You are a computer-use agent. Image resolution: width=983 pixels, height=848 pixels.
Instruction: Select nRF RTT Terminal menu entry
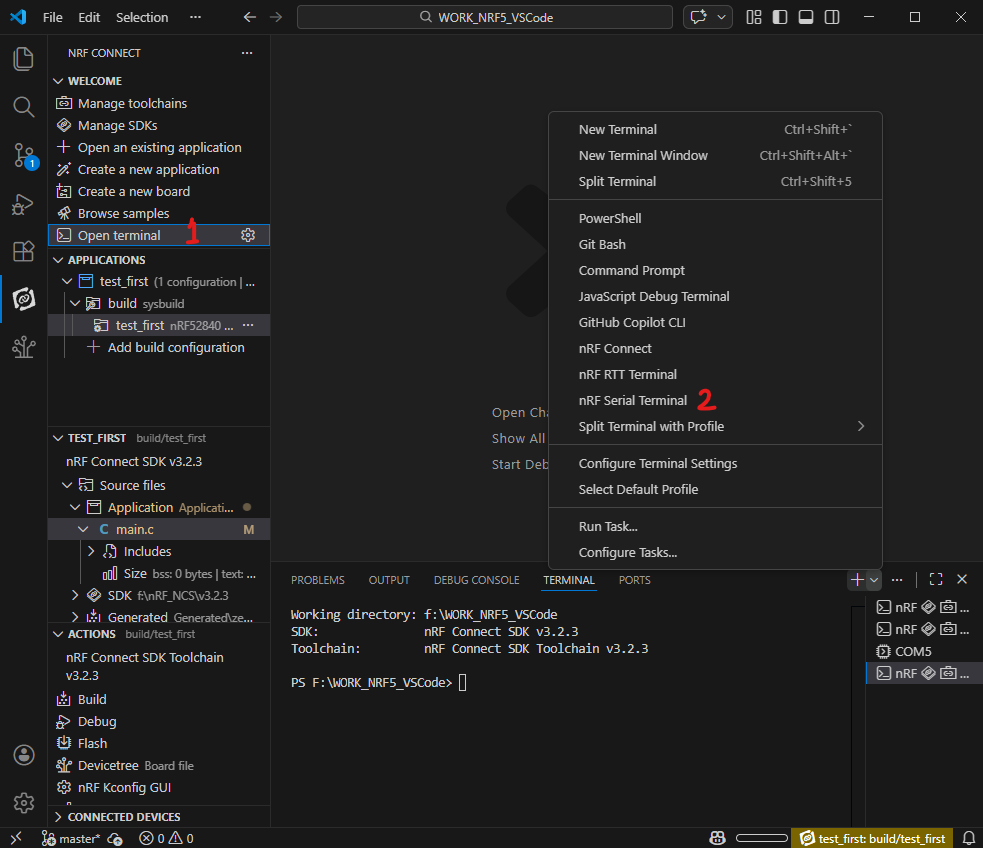[x=715, y=375]
